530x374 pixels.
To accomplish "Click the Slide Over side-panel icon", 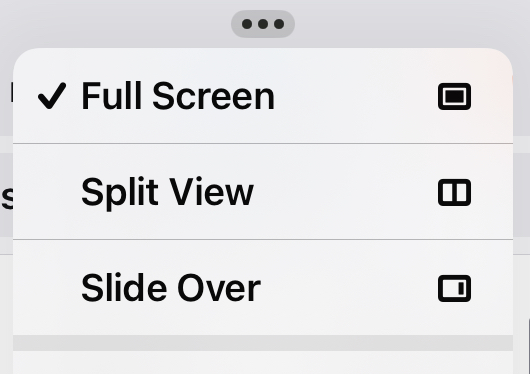I will tap(454, 288).
